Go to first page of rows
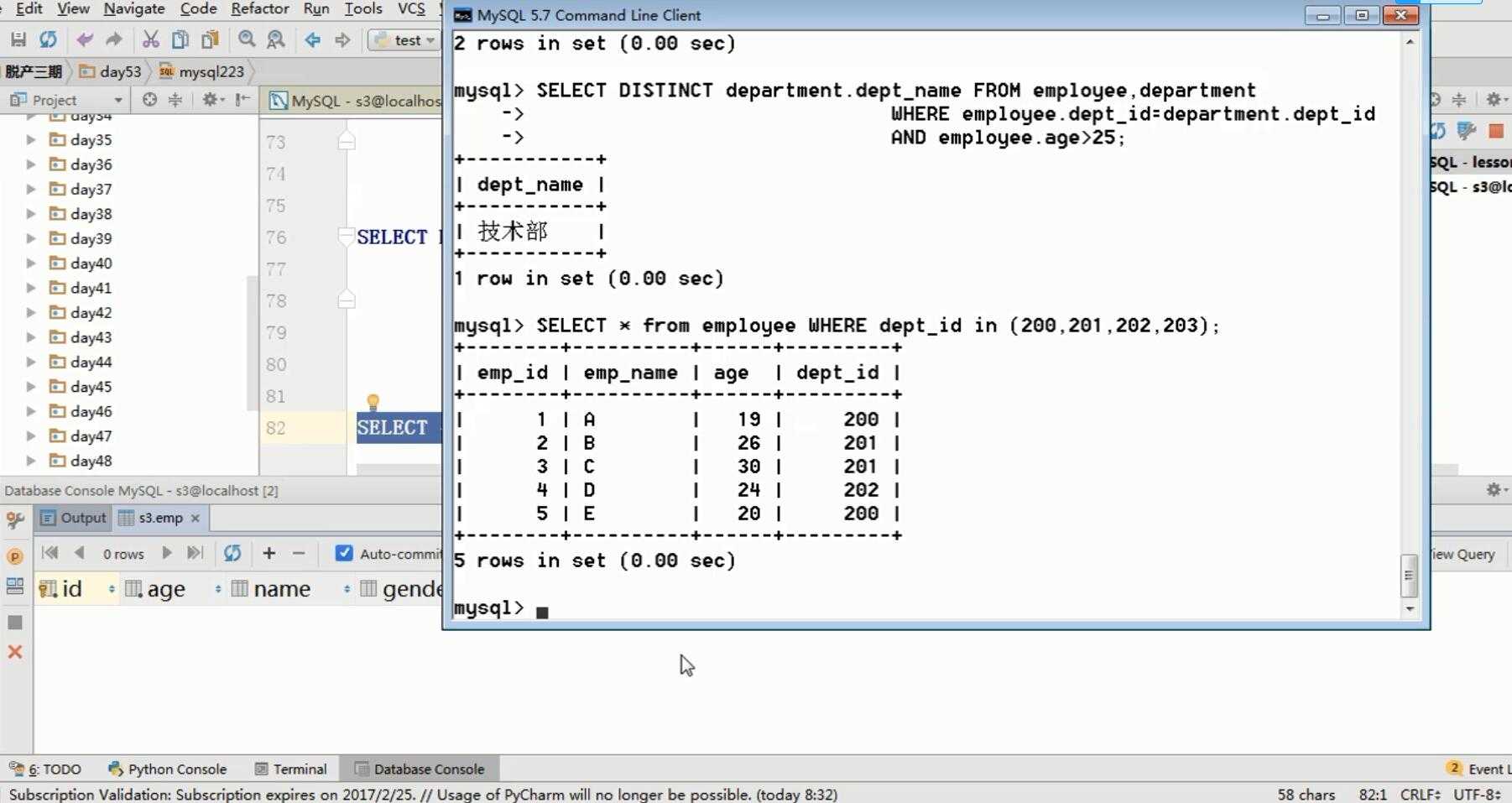Screen dimensions: 1512x803 50,553
